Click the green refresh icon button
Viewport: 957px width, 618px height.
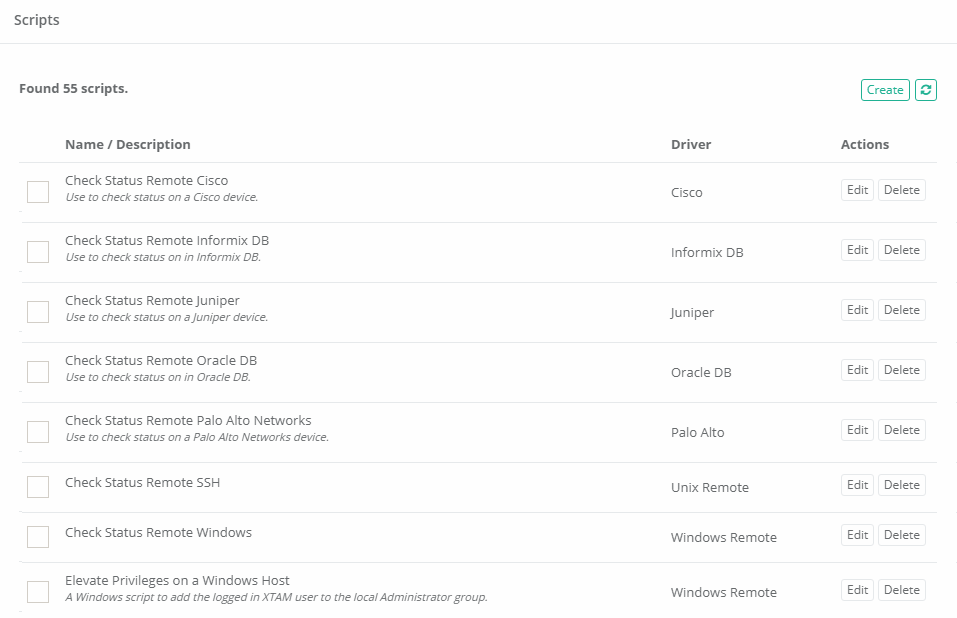click(926, 90)
